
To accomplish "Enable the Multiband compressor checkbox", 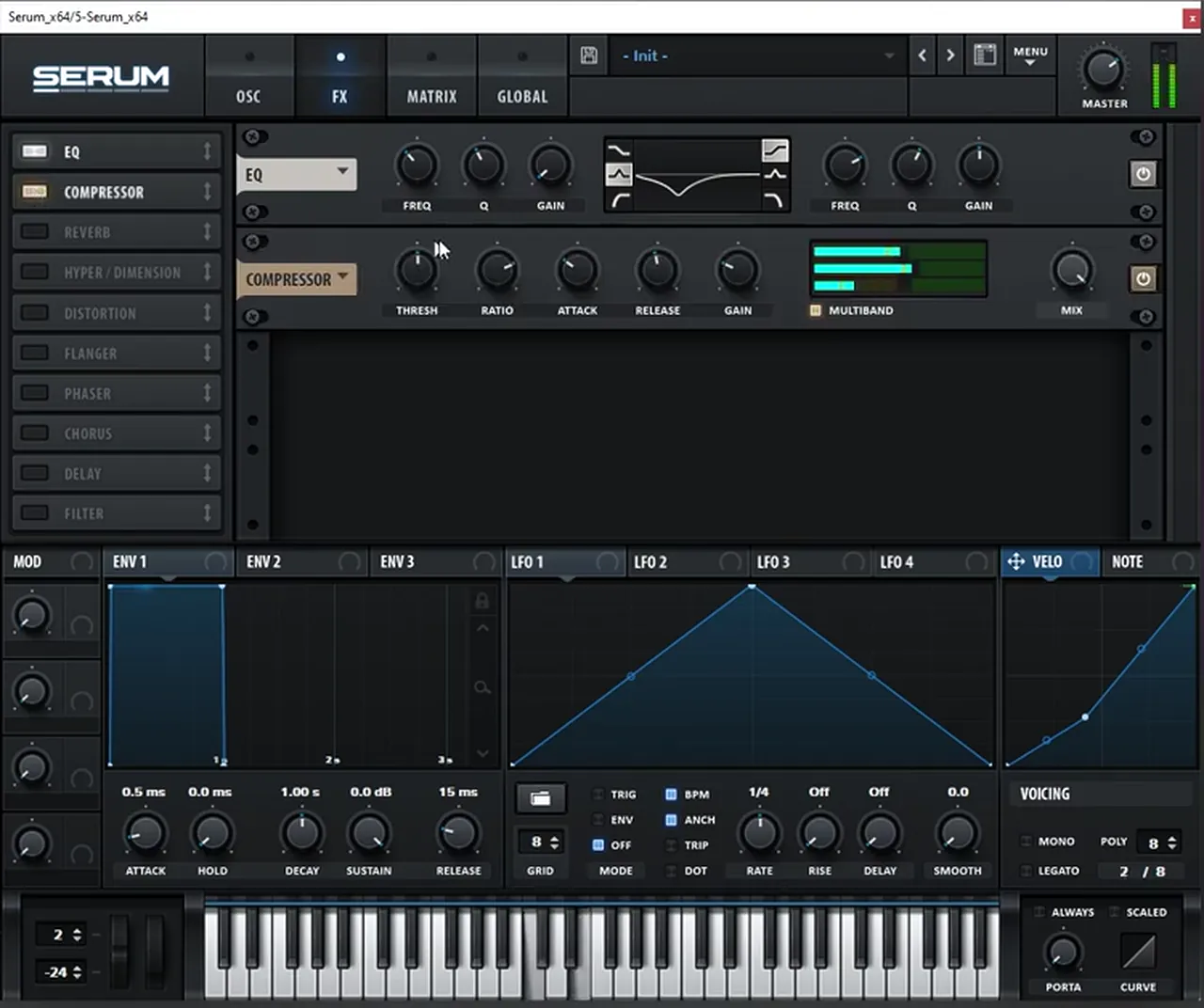I will point(816,310).
